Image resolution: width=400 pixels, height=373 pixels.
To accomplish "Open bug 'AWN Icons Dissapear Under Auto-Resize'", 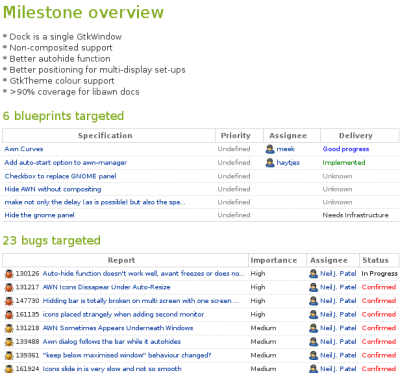I will pyautogui.click(x=106, y=287).
